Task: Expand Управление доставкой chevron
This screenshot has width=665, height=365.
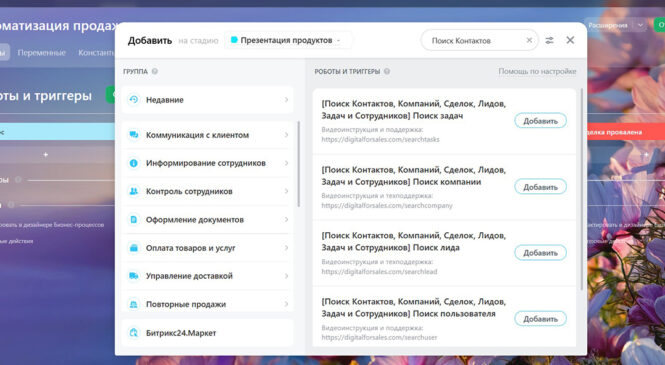Action: point(286,276)
